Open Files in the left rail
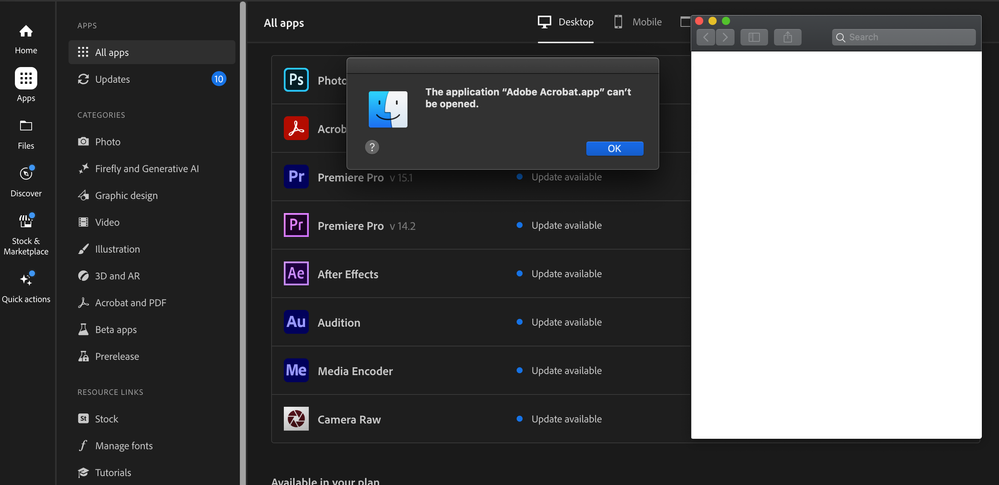999x485 pixels. pyautogui.click(x=25, y=134)
